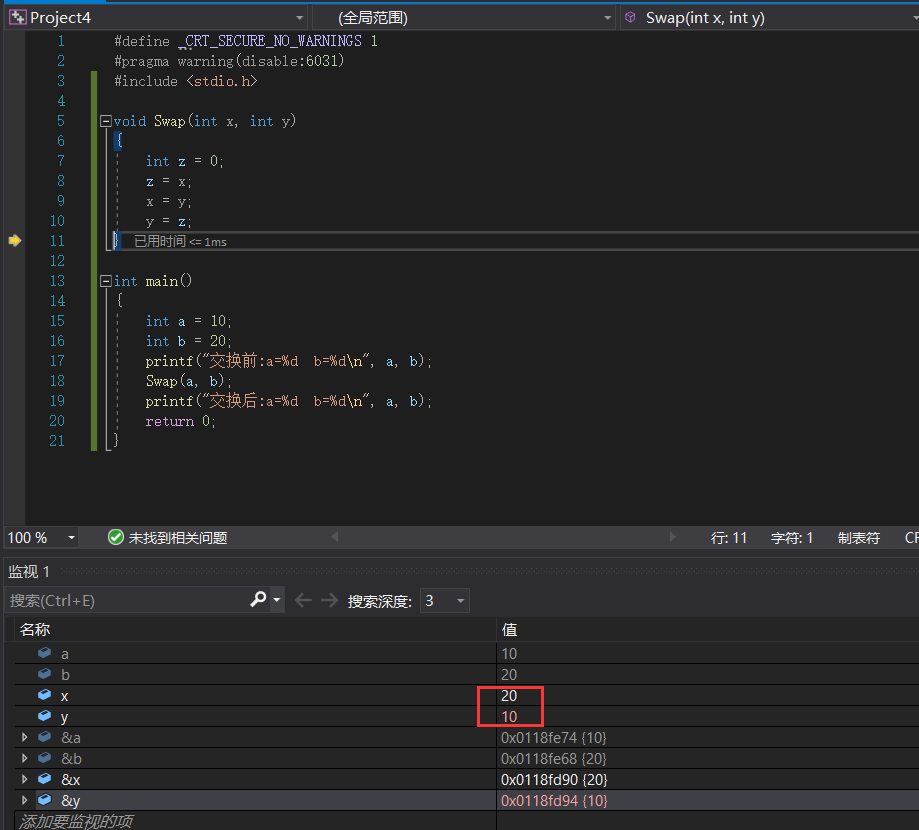Click the variable cube icon of row b
The image size is (919, 830).
tap(45, 673)
